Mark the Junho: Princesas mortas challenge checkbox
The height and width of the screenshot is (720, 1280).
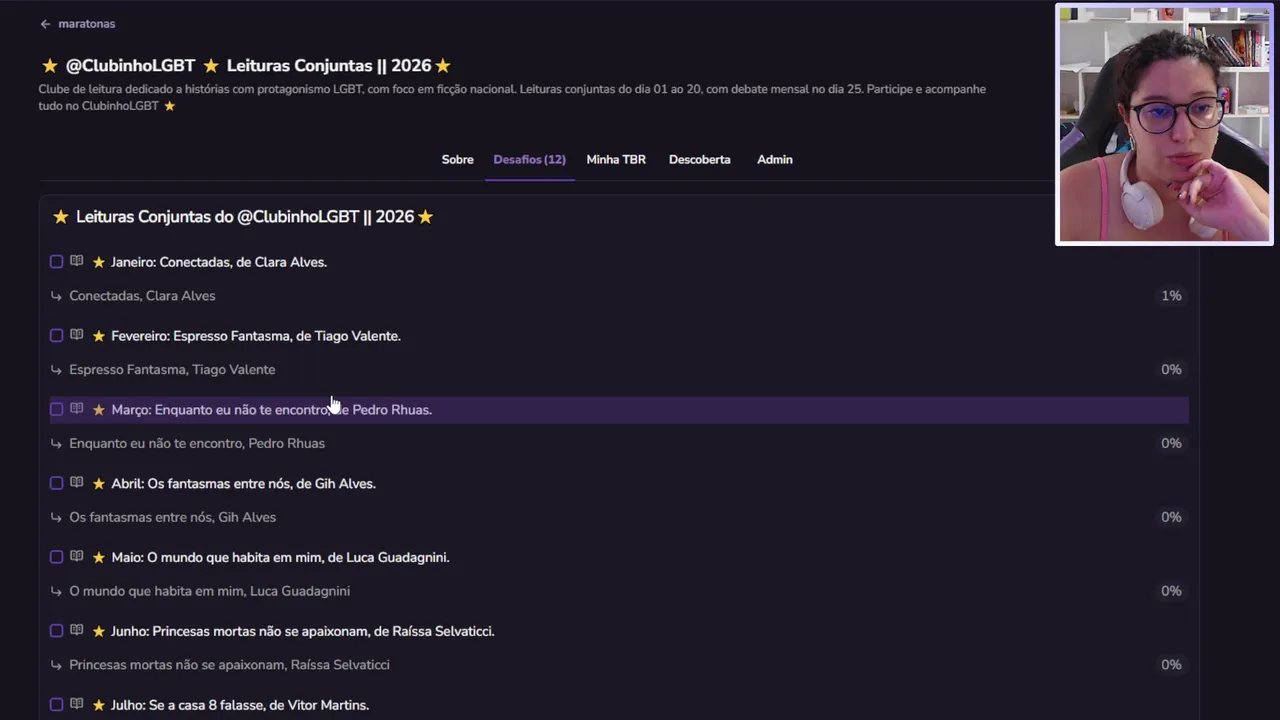(57, 631)
